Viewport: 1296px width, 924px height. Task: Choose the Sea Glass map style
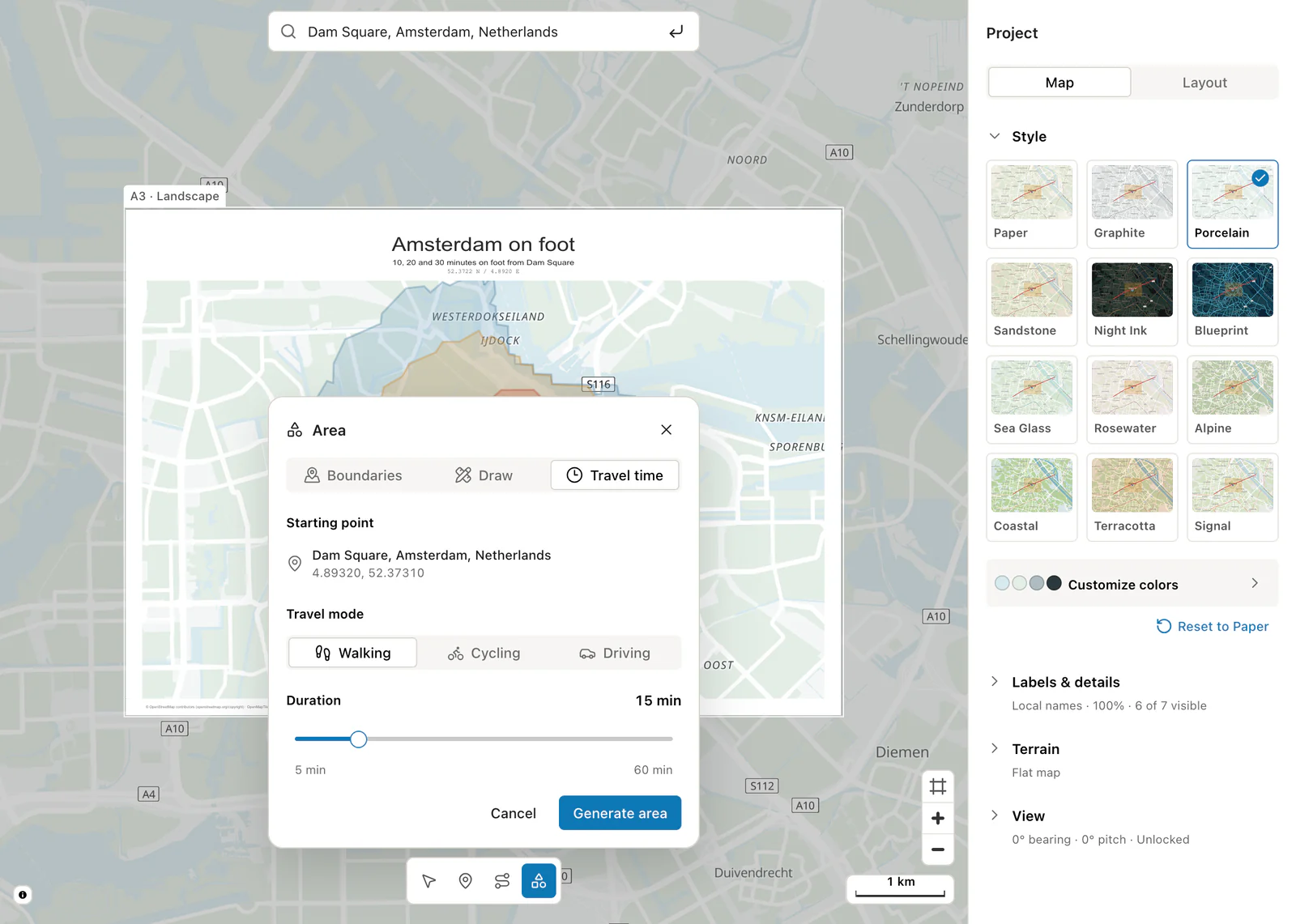[x=1032, y=400]
